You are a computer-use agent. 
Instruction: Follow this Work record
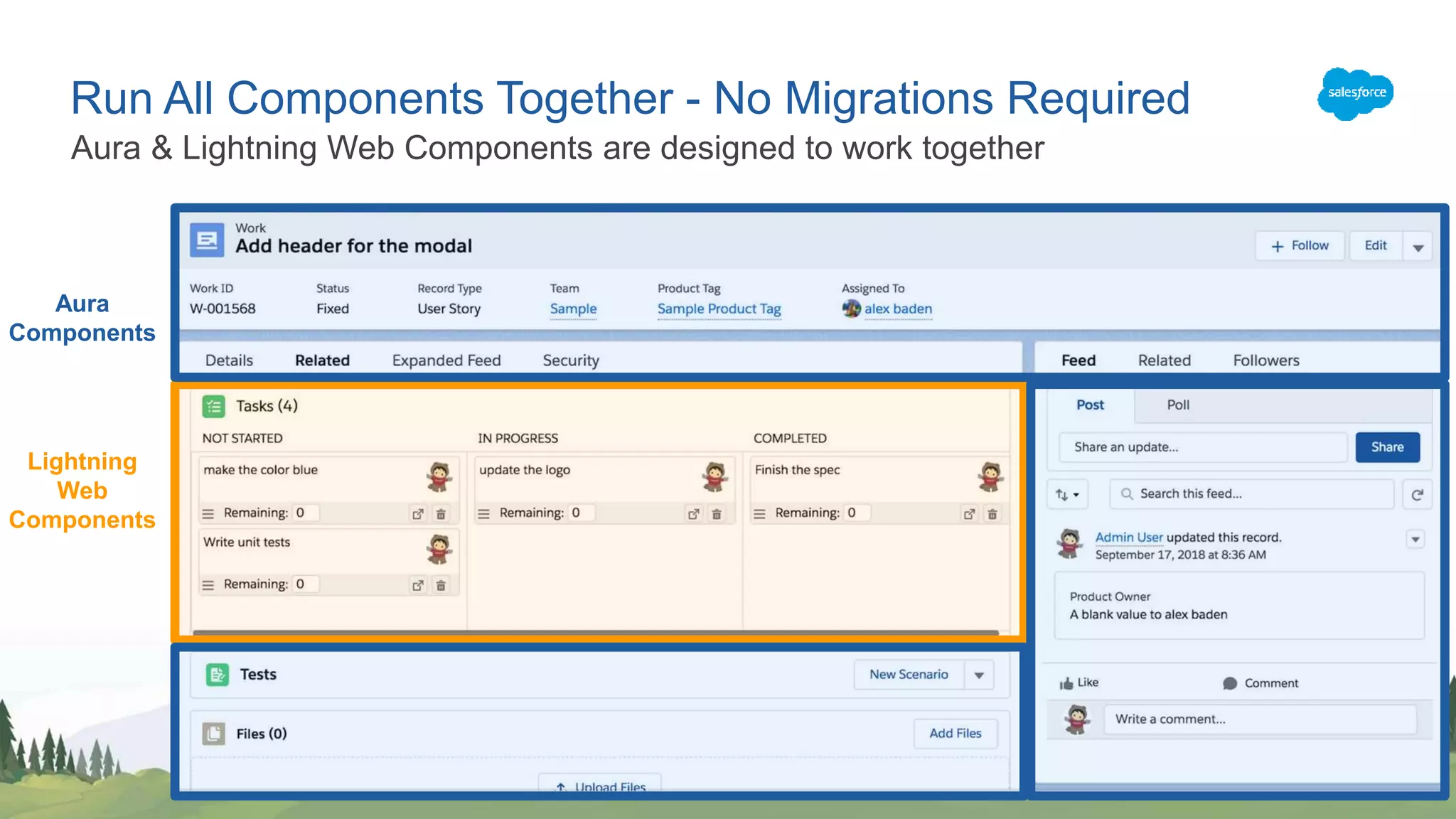tap(1300, 246)
